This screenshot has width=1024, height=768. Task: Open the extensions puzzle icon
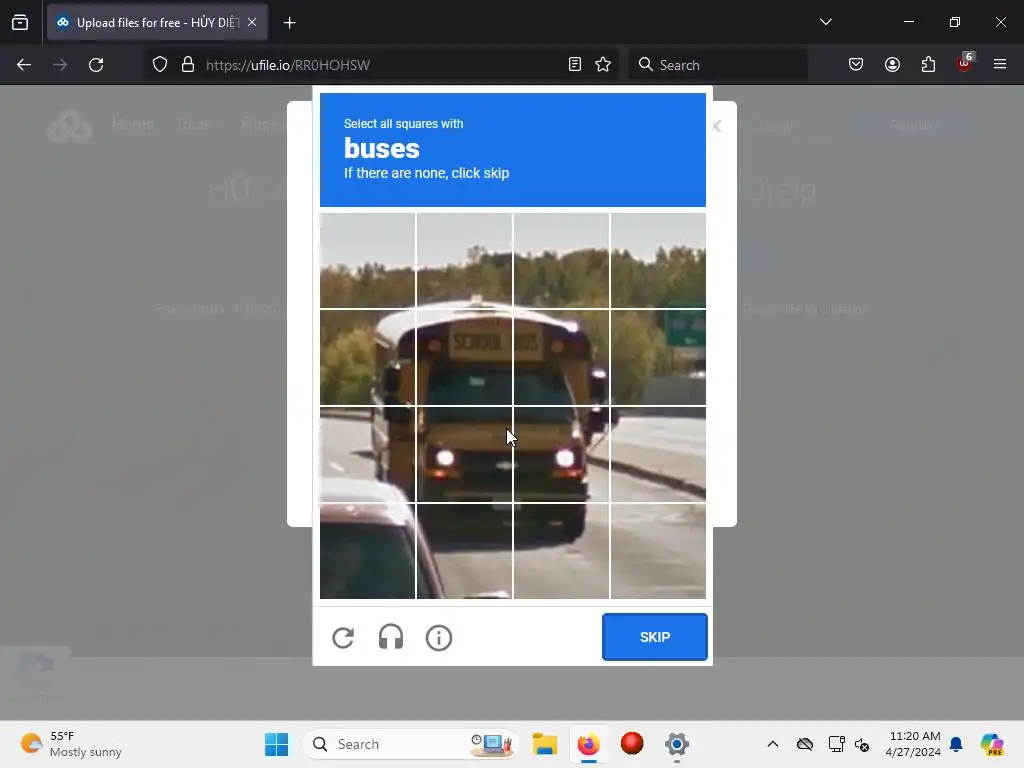(x=928, y=64)
